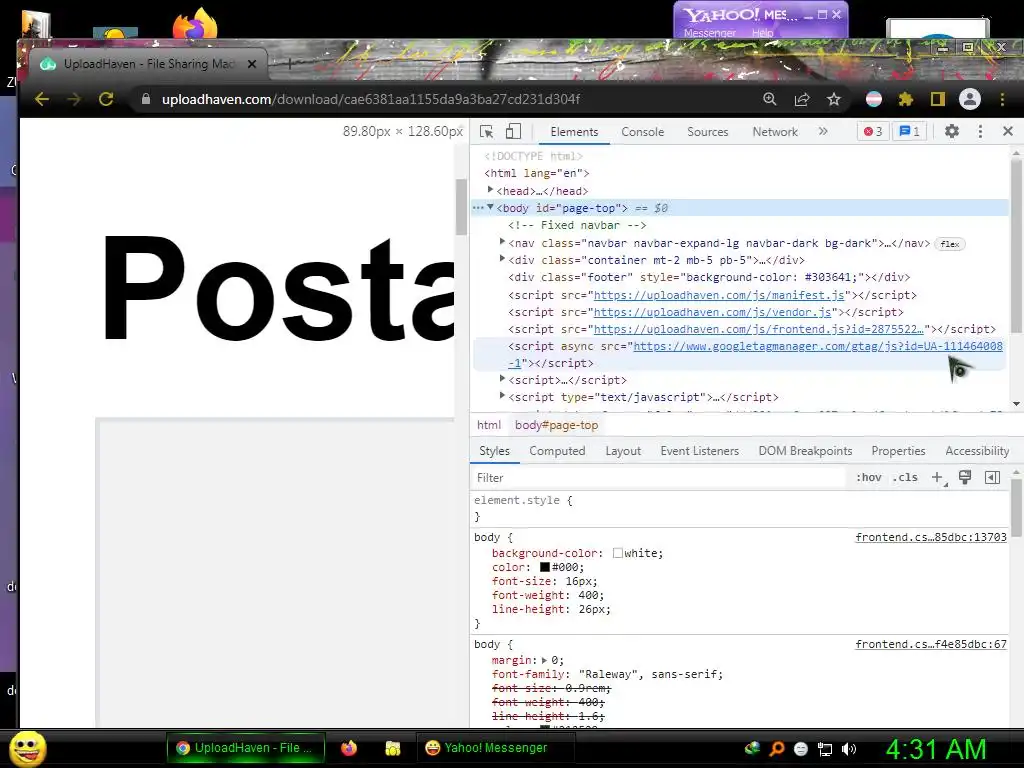Select the Fixed navbar comment line

[x=577, y=225]
